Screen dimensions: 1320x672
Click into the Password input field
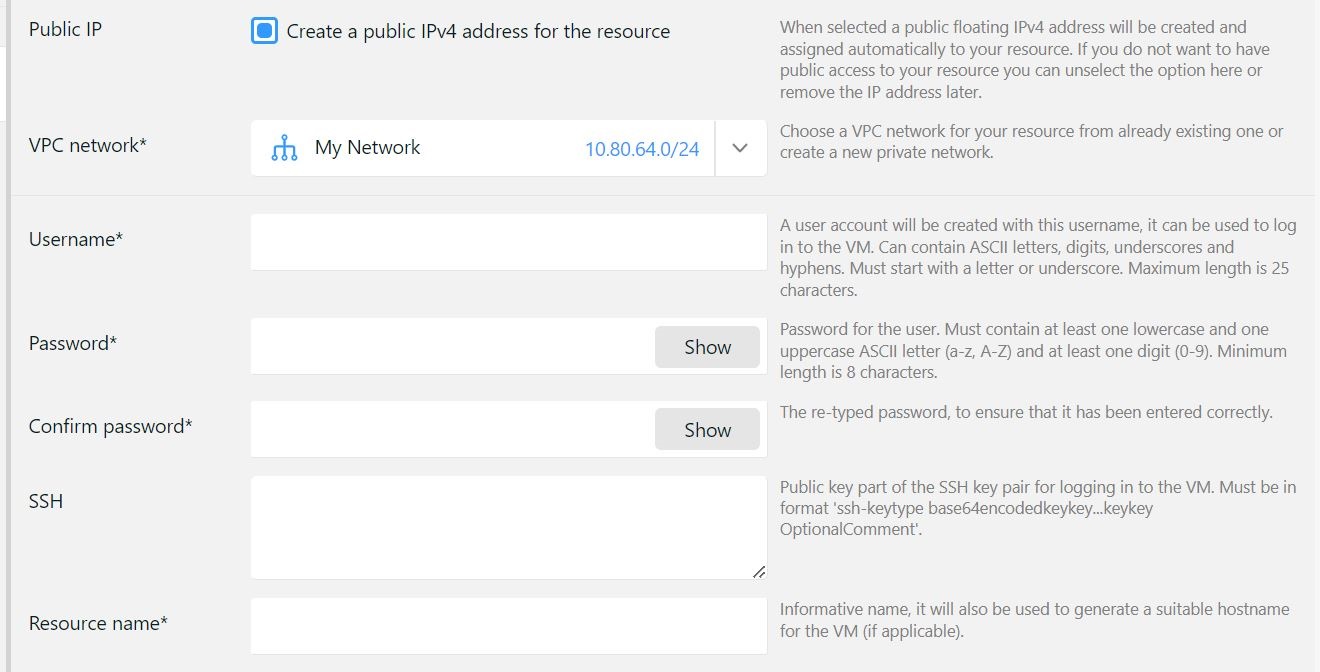coord(452,347)
